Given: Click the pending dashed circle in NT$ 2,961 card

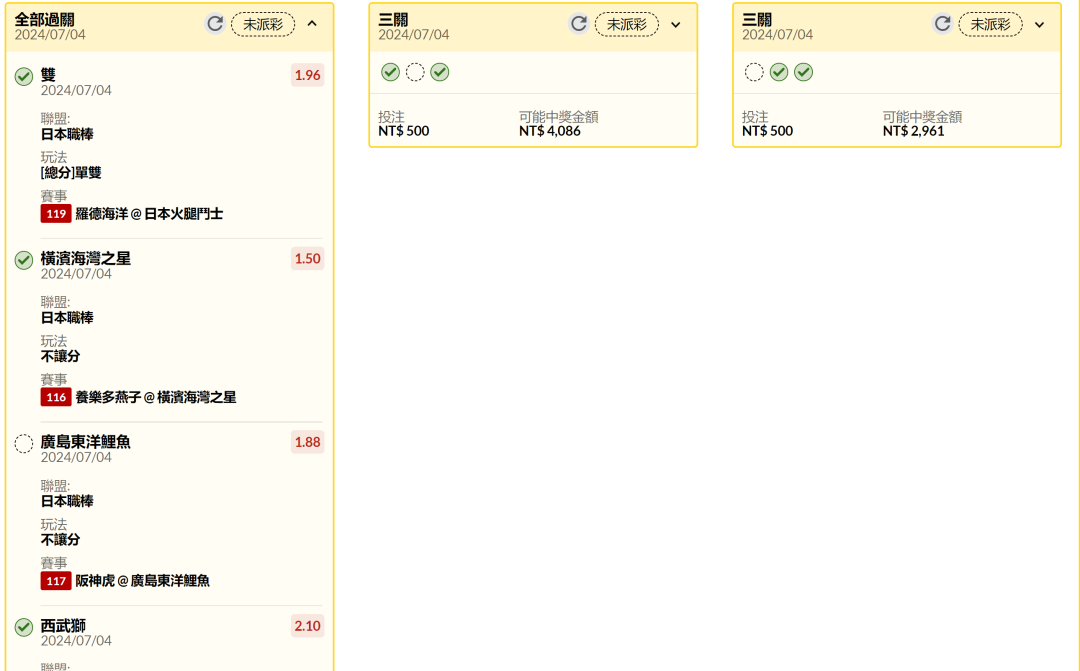Looking at the screenshot, I should [754, 72].
